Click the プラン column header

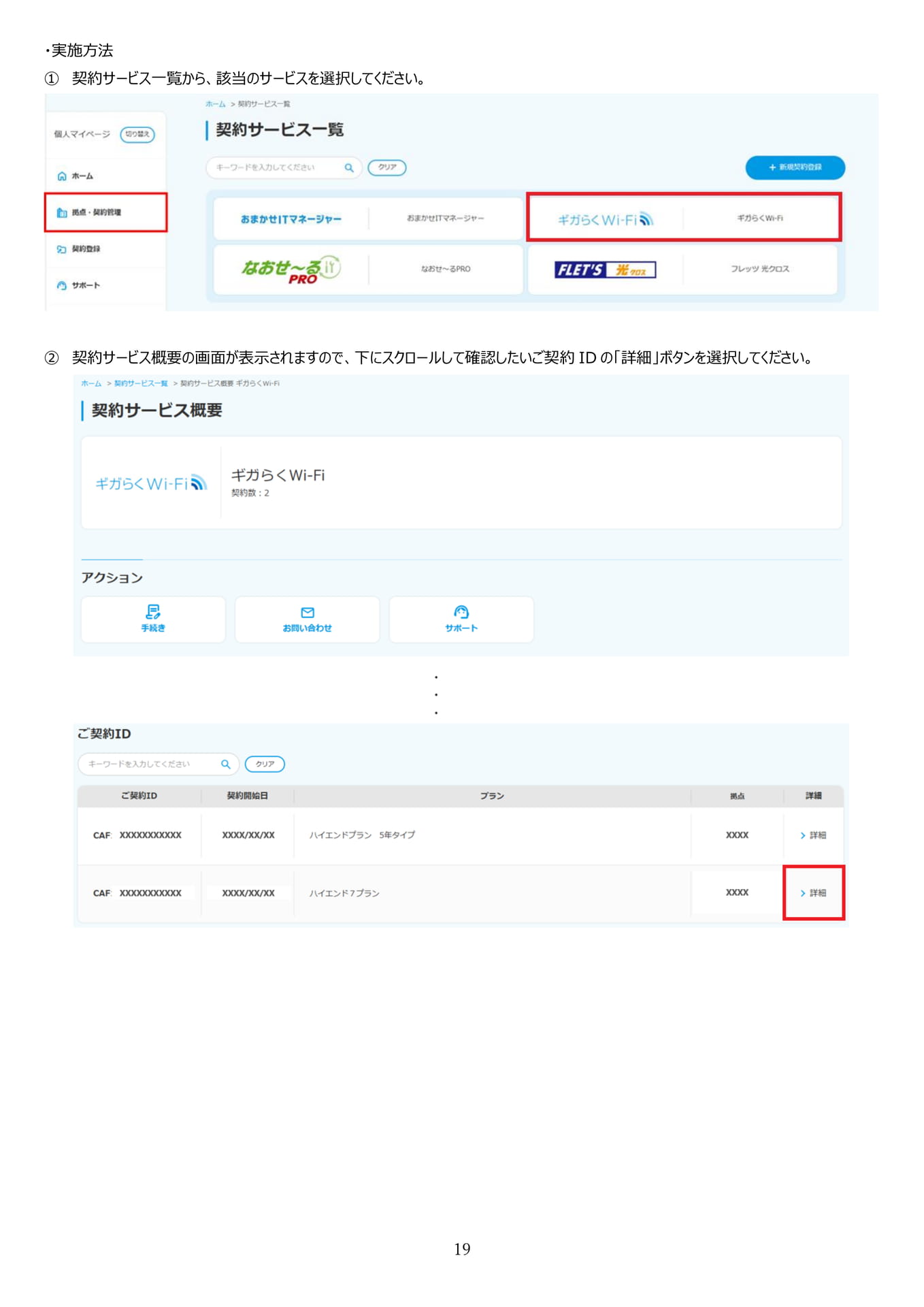pyautogui.click(x=492, y=796)
